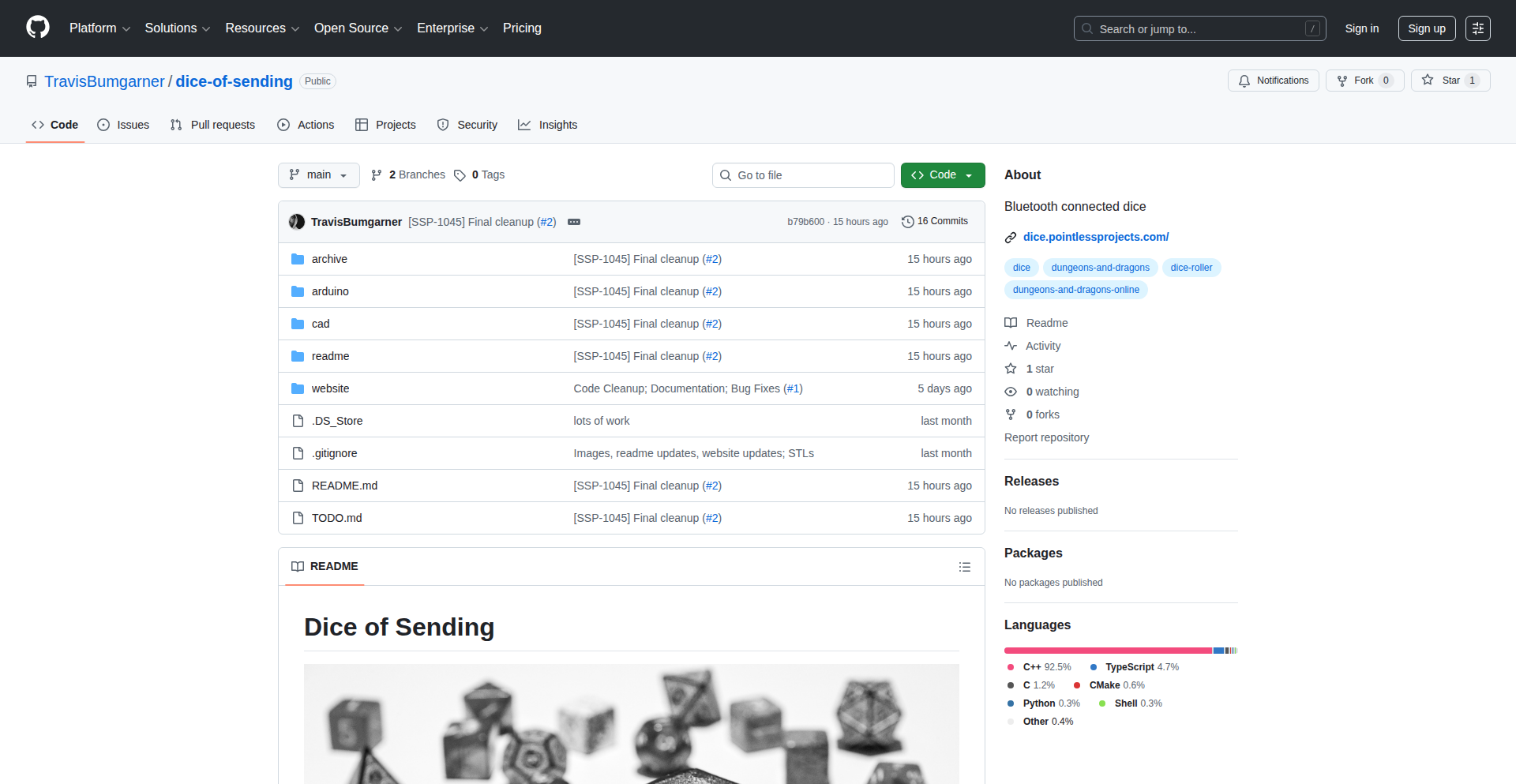Open dice-of-sending repository link
Screen dimensions: 1516x784
[234, 81]
